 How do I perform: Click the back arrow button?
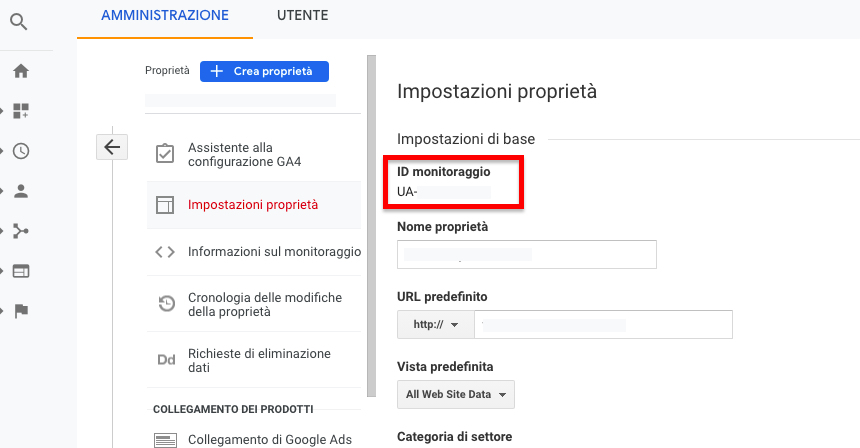(x=112, y=147)
